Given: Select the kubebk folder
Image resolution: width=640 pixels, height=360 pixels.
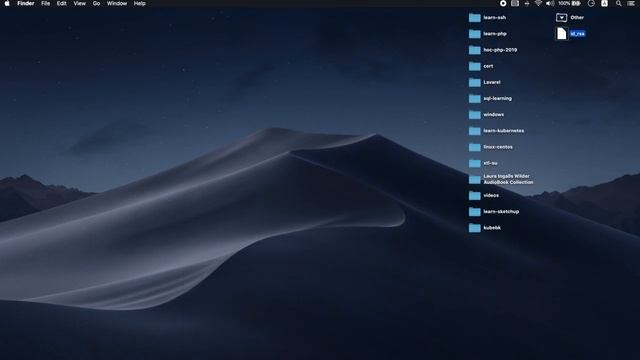Looking at the screenshot, I should tap(475, 228).
